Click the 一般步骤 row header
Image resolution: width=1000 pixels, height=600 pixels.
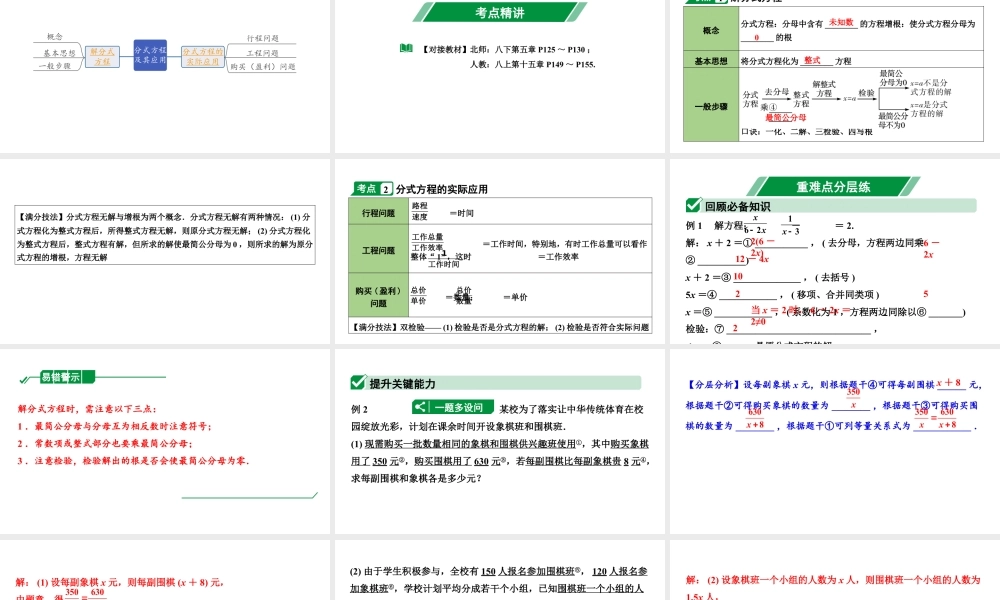(x=711, y=107)
